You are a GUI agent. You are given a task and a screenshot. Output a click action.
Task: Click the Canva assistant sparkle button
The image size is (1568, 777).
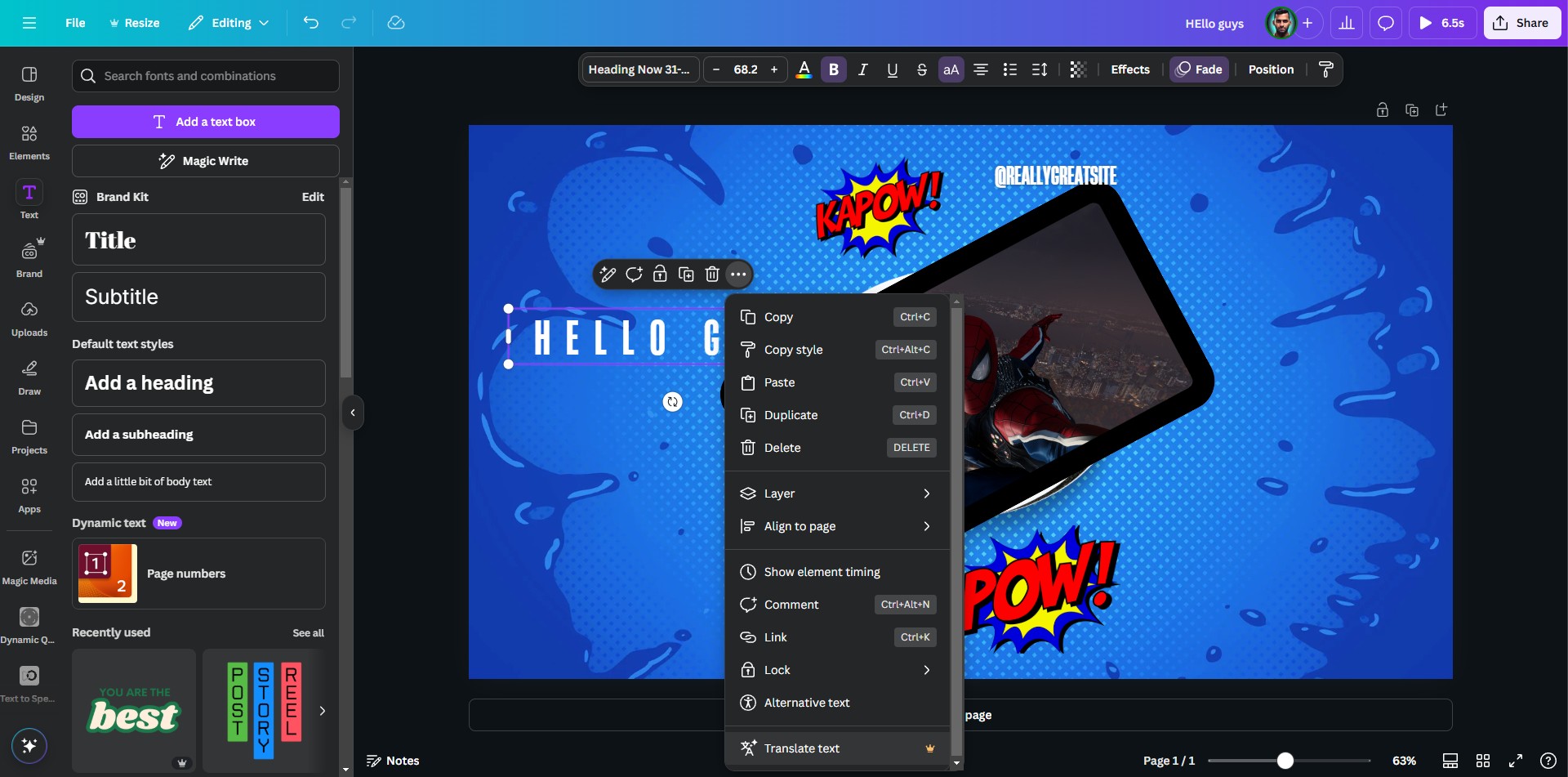pos(29,745)
